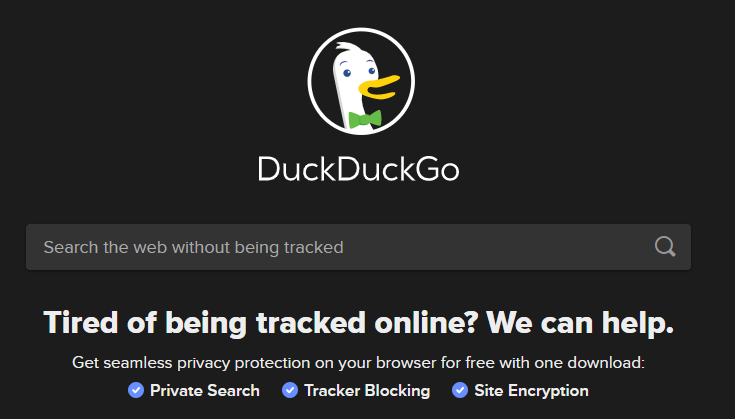735x419 pixels.
Task: Click the duck's blue eyes
Action: point(360,72)
